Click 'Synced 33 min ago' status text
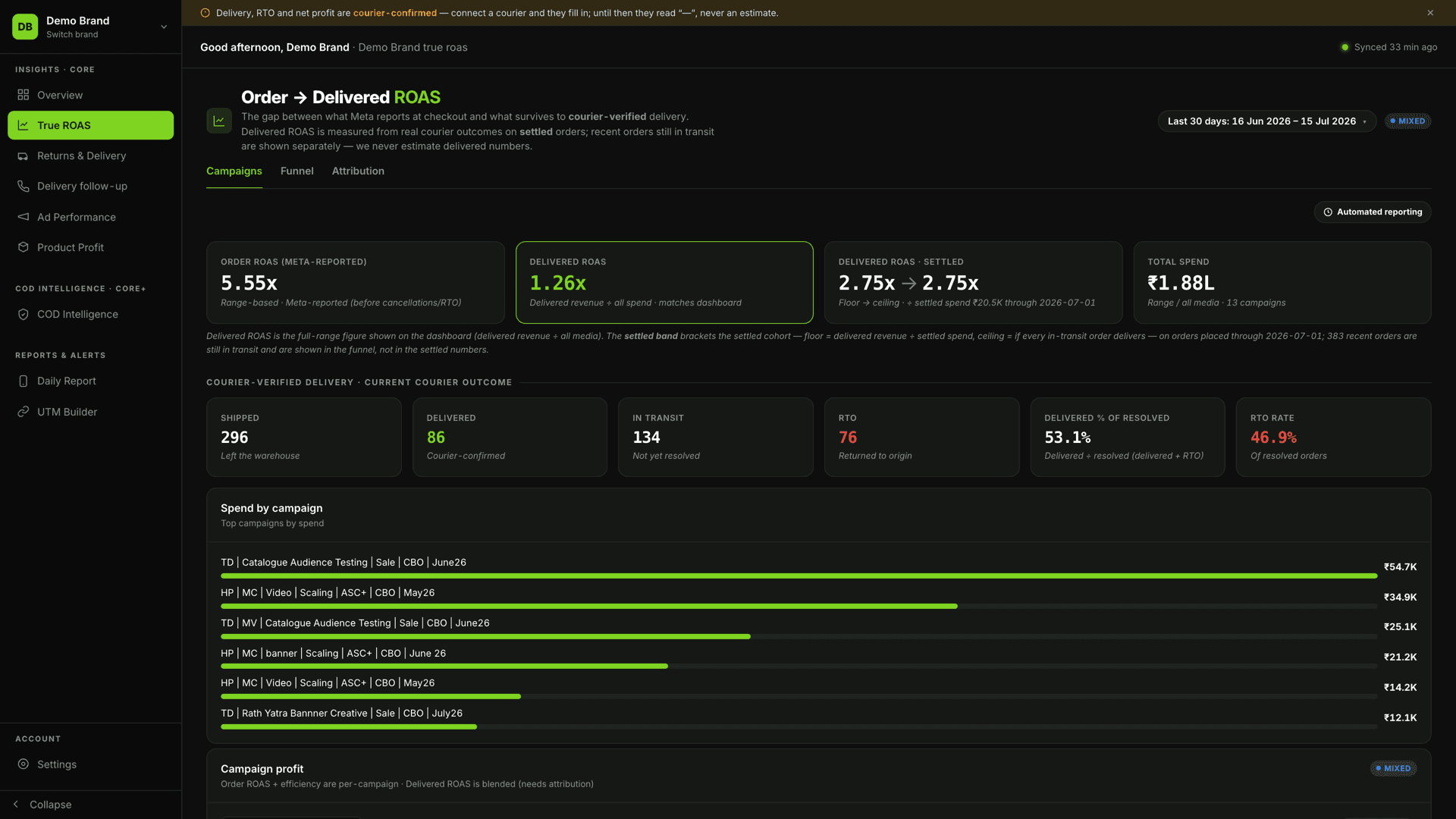Image resolution: width=1456 pixels, height=819 pixels. (1395, 47)
